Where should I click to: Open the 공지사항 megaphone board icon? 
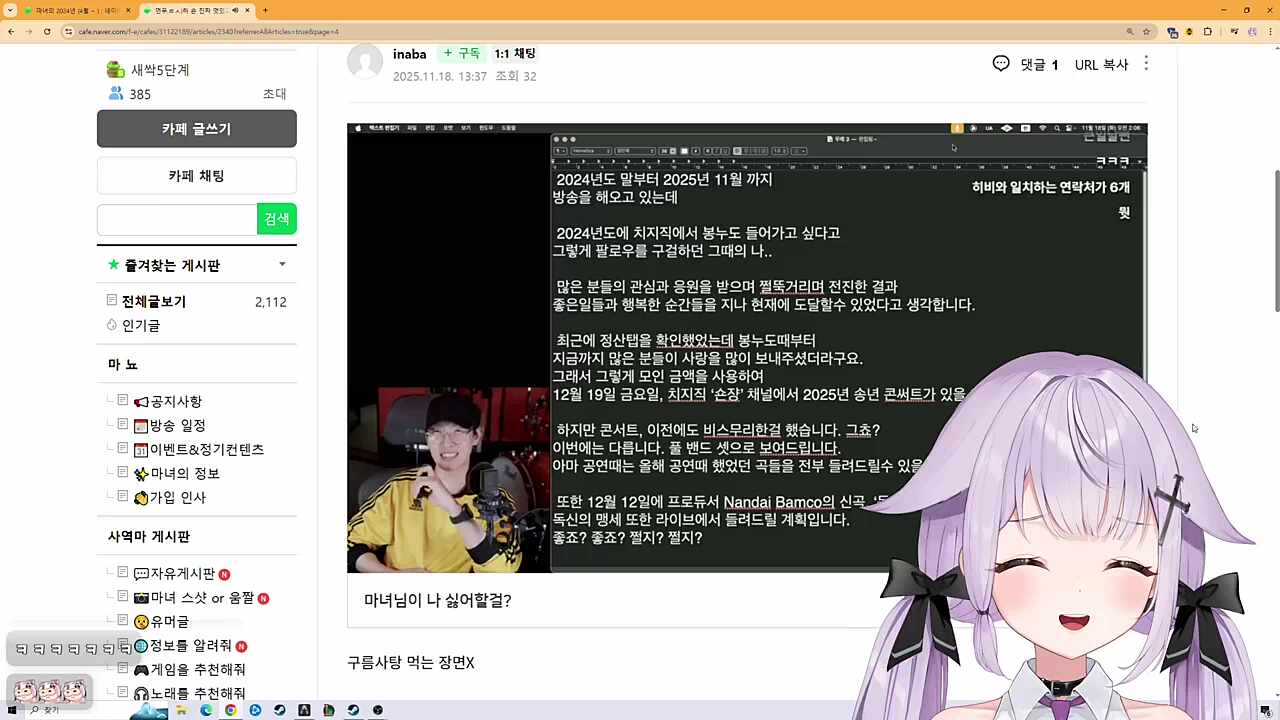tap(140, 402)
